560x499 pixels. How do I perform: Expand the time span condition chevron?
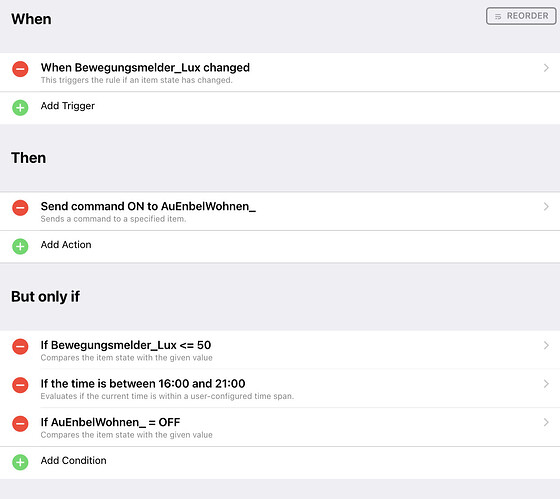tap(546, 384)
